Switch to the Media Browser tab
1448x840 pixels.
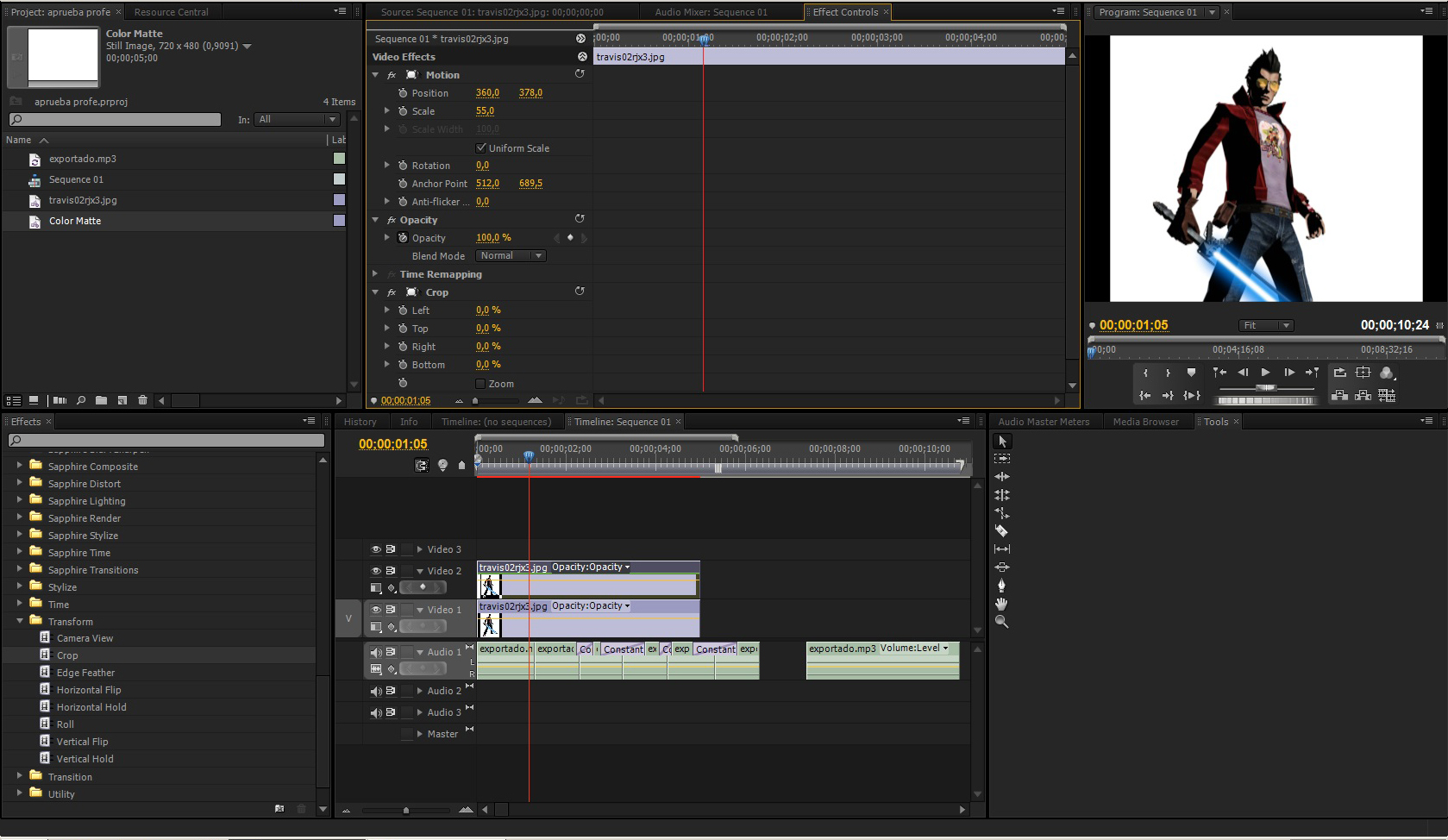tap(1146, 422)
